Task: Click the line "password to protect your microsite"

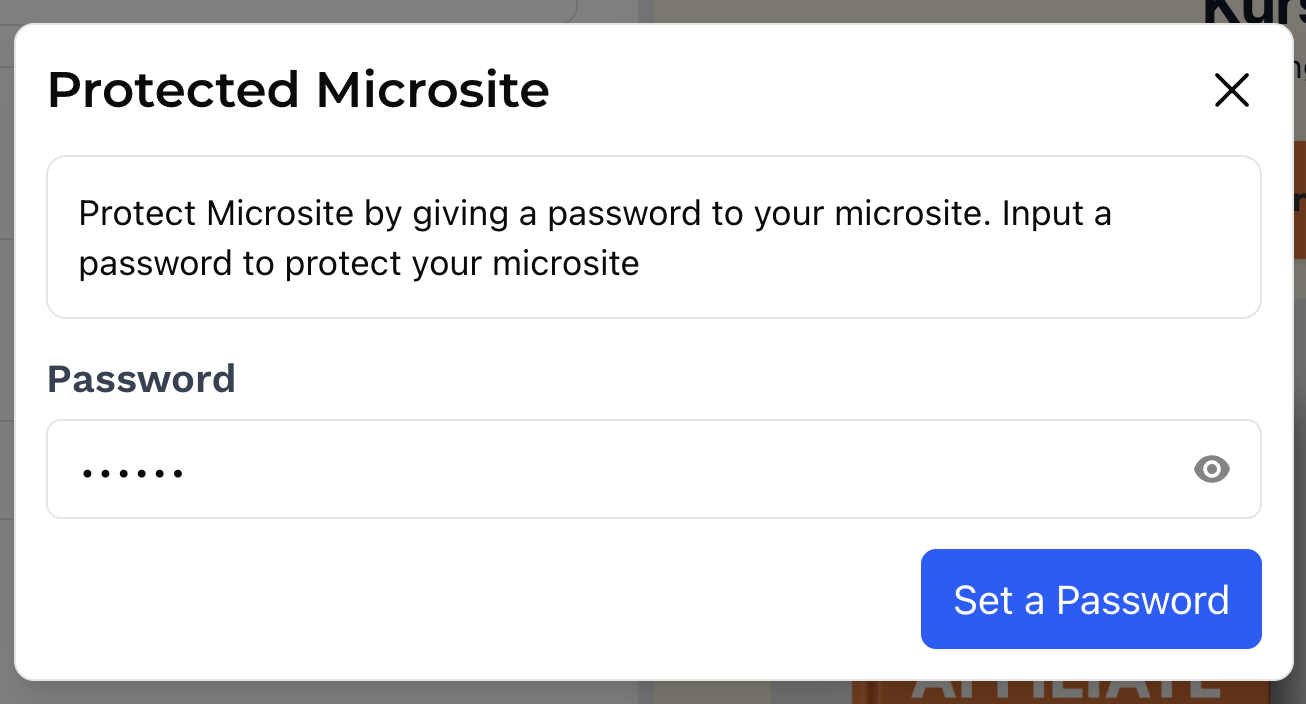Action: [358, 263]
